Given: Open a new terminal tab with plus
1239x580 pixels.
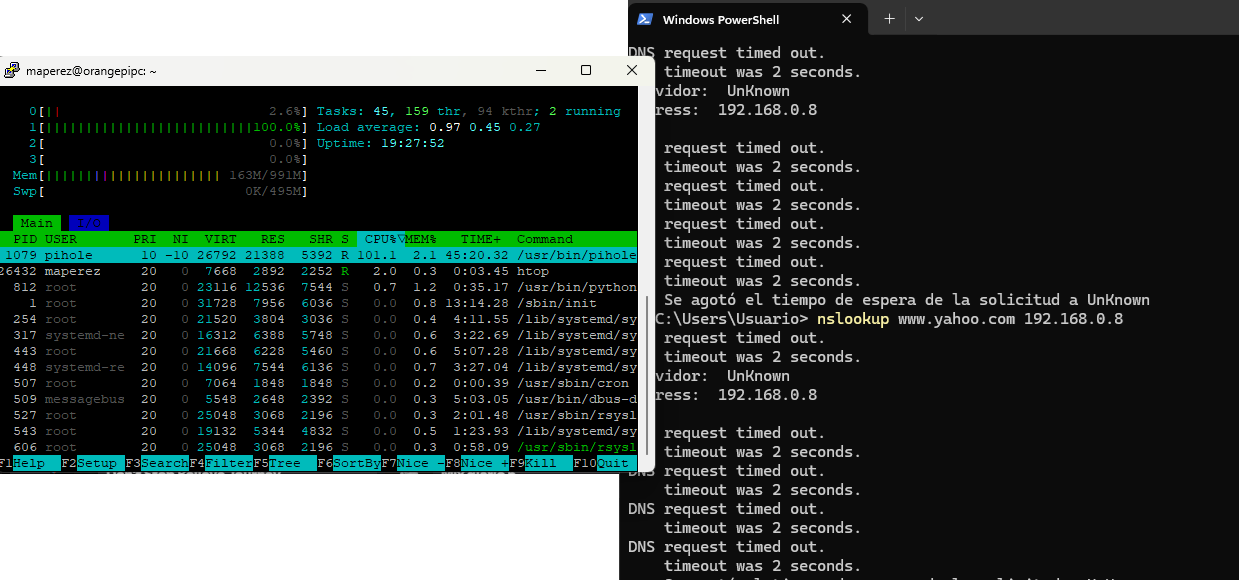Looking at the screenshot, I should coord(889,19).
